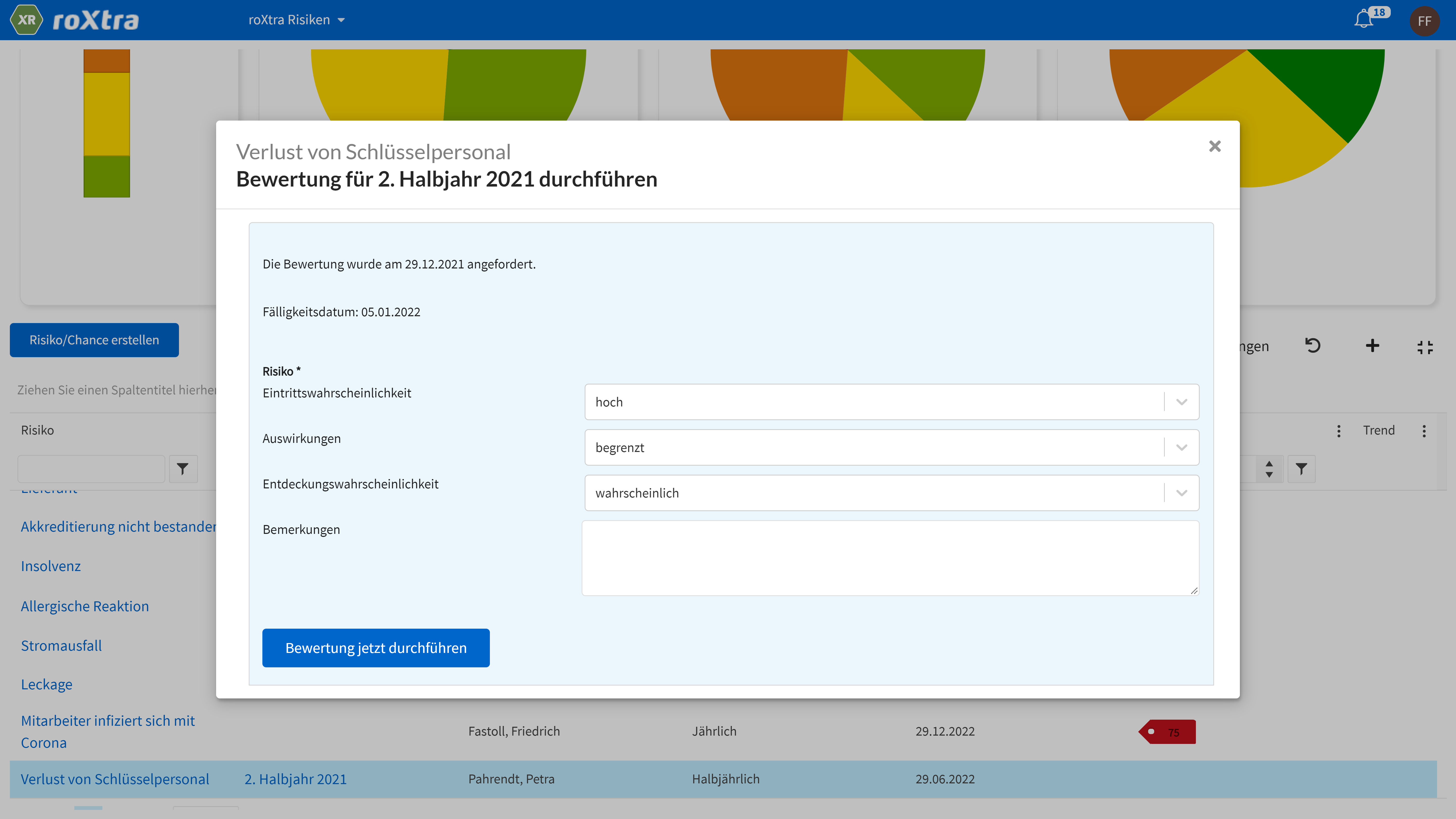Click into the Bemerkungen text area

point(890,558)
